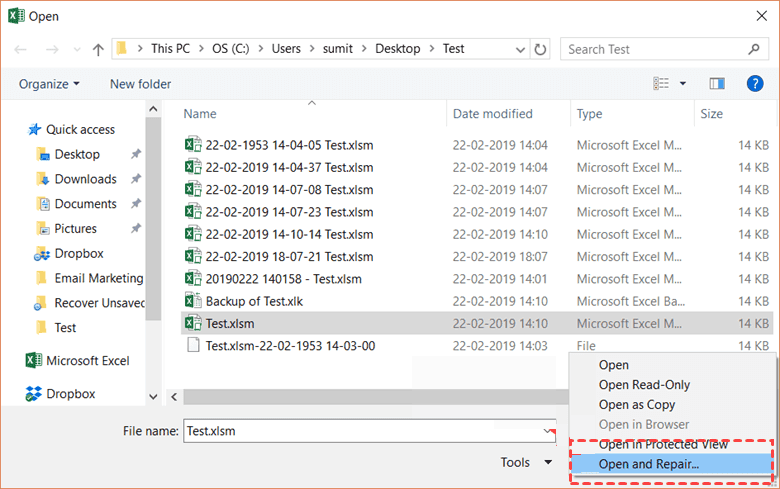Viewport: 780px width, 489px height.
Task: Choose Open in Browser option
Action: click(644, 425)
